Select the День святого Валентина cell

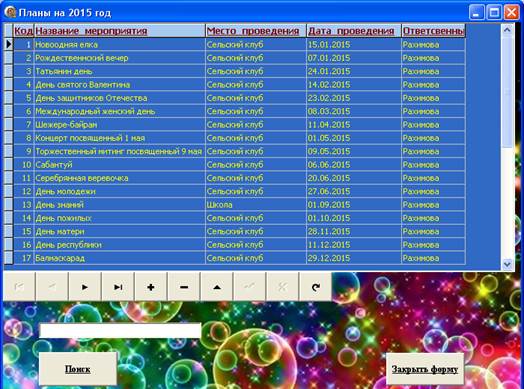click(x=120, y=85)
